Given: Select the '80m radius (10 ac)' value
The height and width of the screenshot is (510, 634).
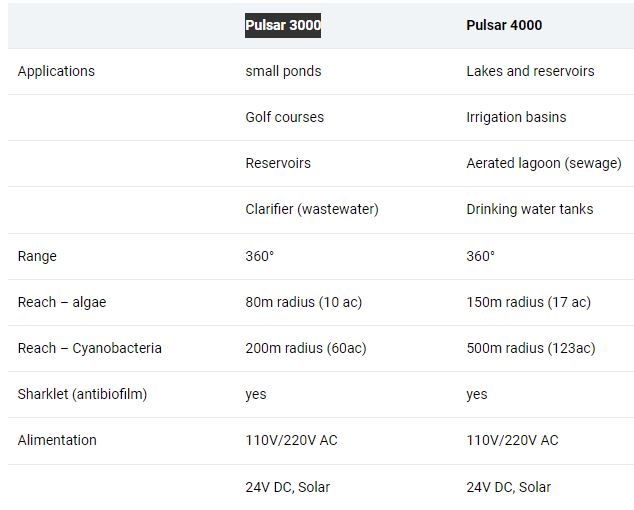Looking at the screenshot, I should click(305, 302).
